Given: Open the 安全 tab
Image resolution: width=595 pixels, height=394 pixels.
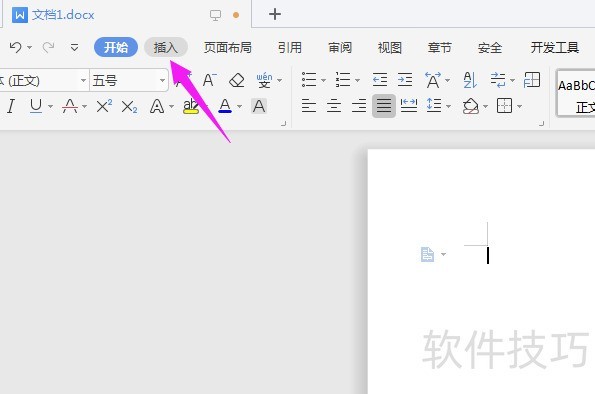Looking at the screenshot, I should click(490, 47).
